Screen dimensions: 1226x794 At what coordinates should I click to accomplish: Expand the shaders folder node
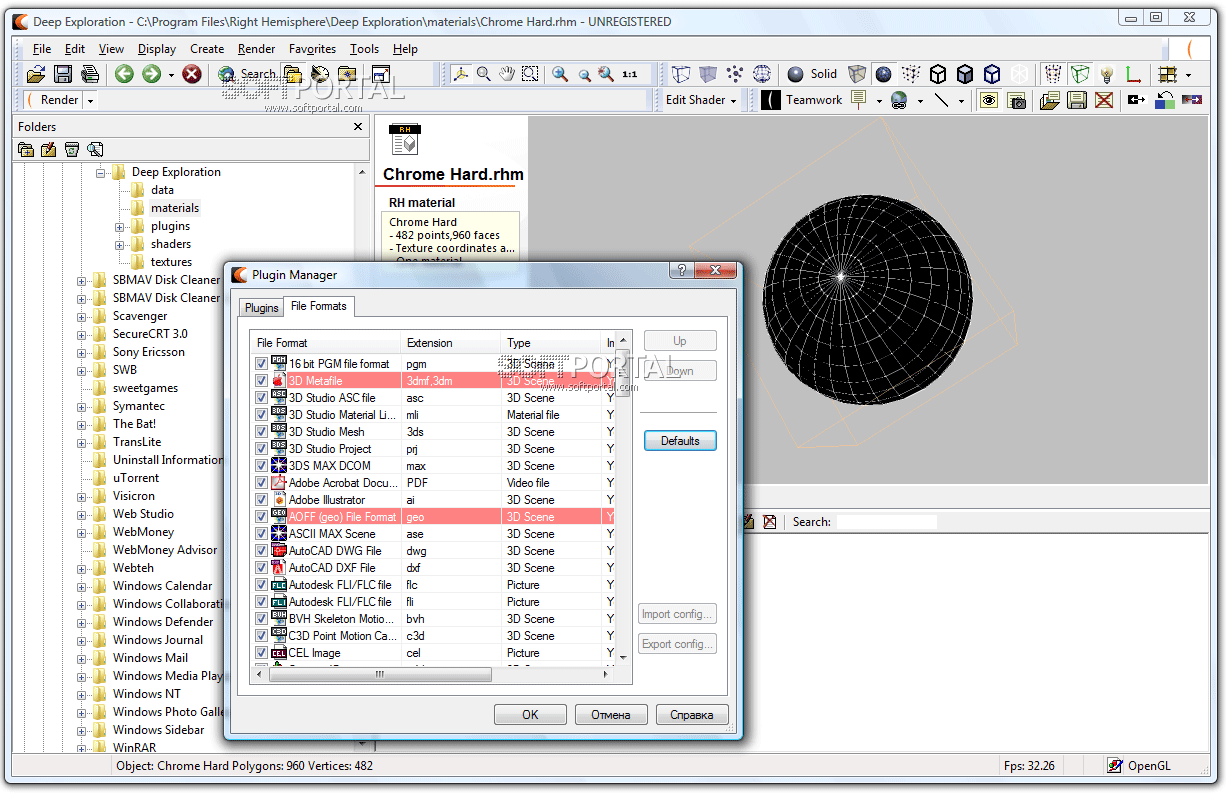pos(120,245)
